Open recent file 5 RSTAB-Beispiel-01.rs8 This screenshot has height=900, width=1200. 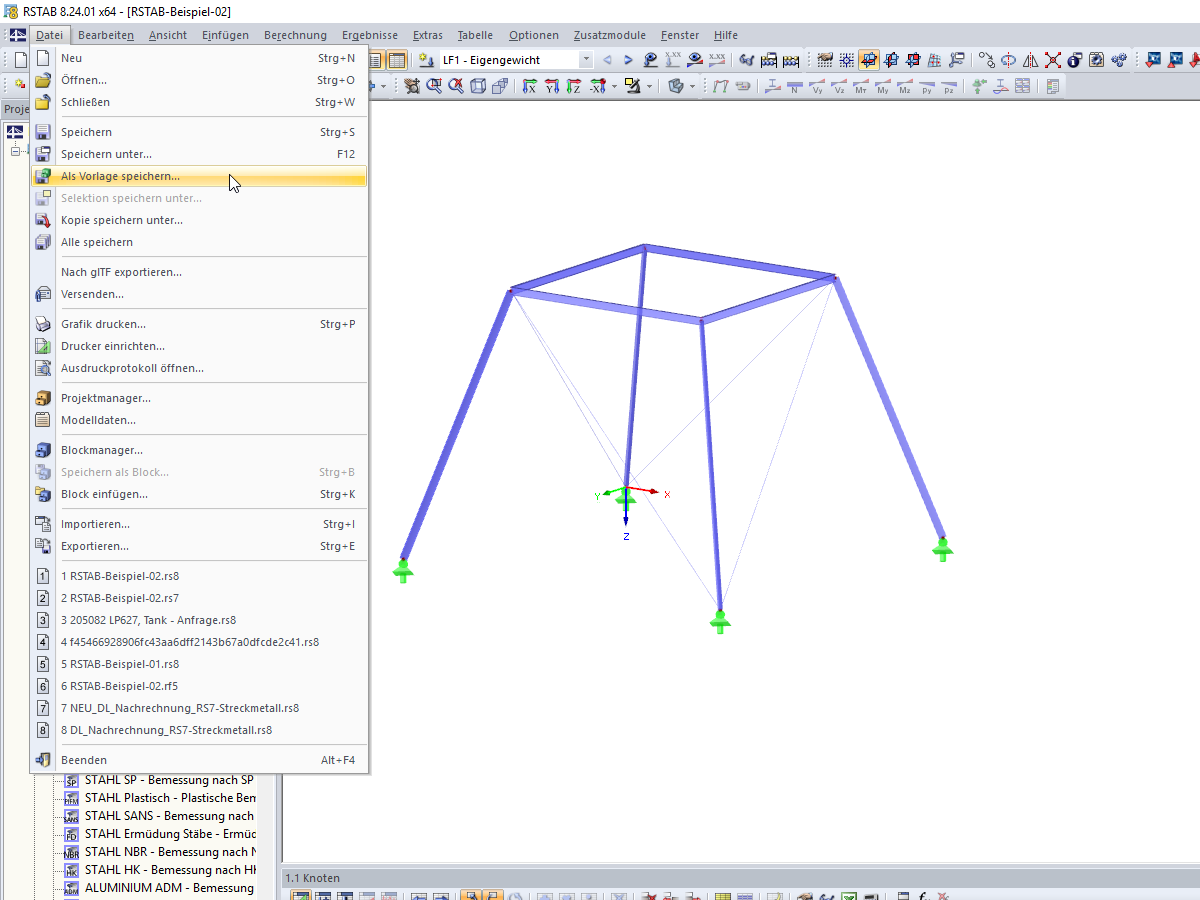pyautogui.click(x=200, y=664)
